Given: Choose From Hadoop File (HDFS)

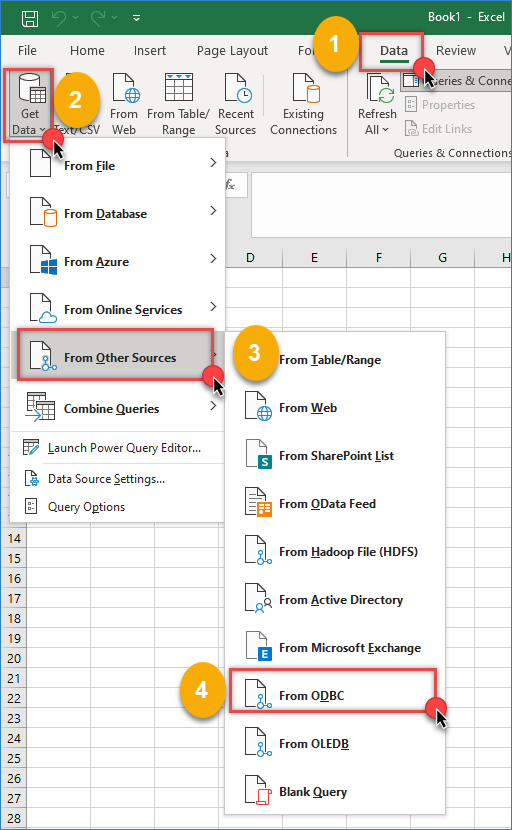Looking at the screenshot, I should (335, 552).
